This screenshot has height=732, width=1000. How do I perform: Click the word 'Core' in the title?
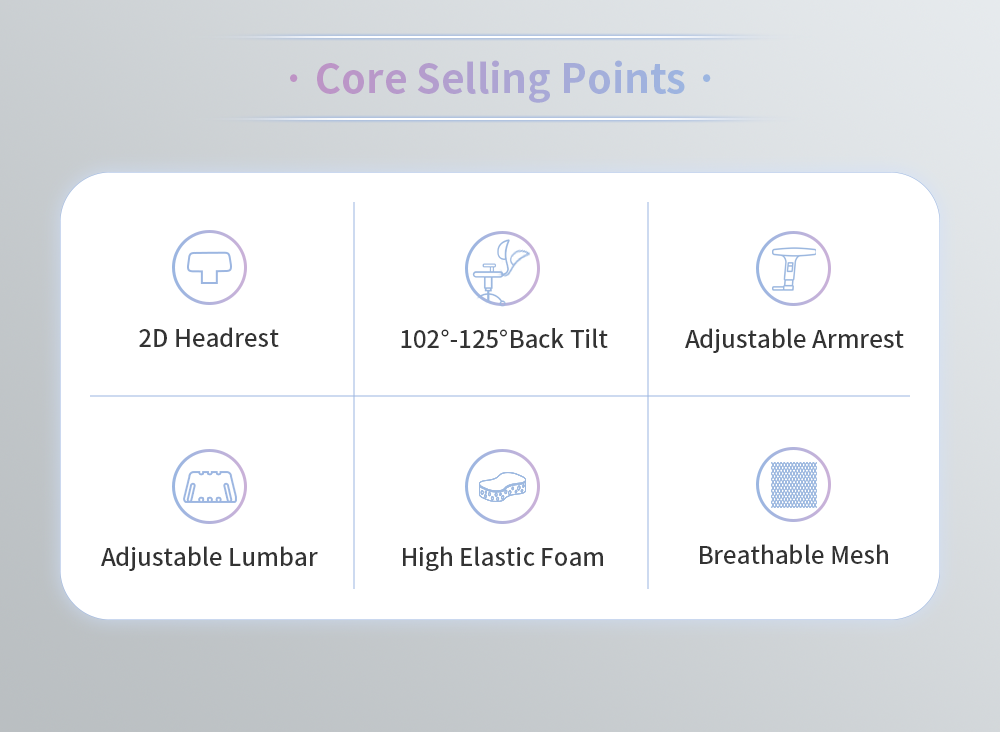(x=361, y=79)
